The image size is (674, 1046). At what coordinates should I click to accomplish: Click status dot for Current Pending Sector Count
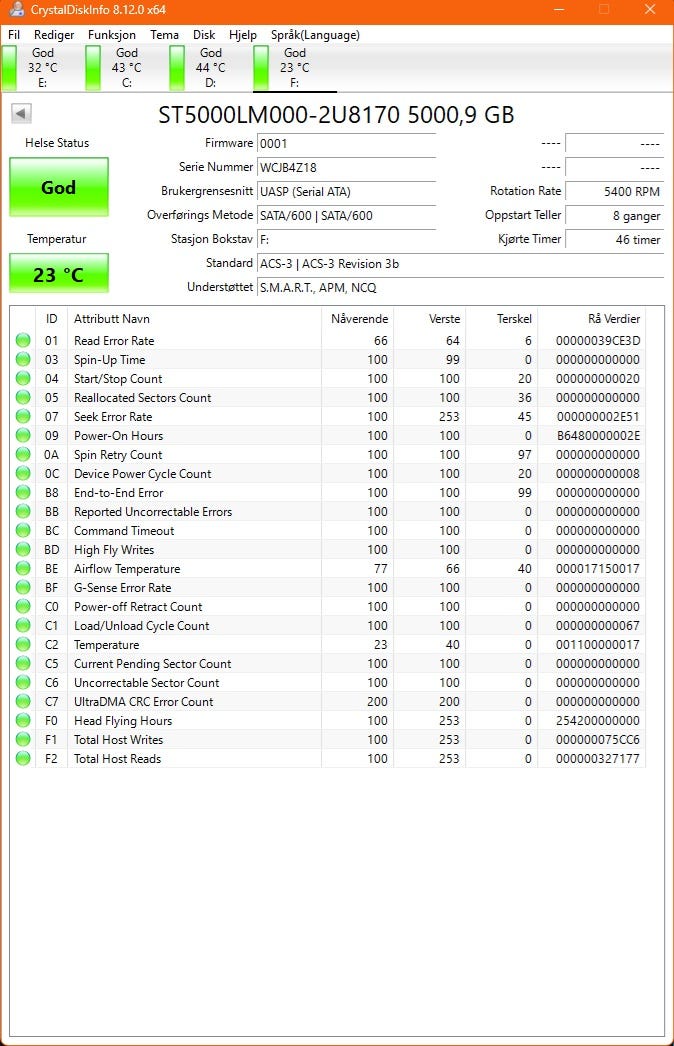click(23, 663)
